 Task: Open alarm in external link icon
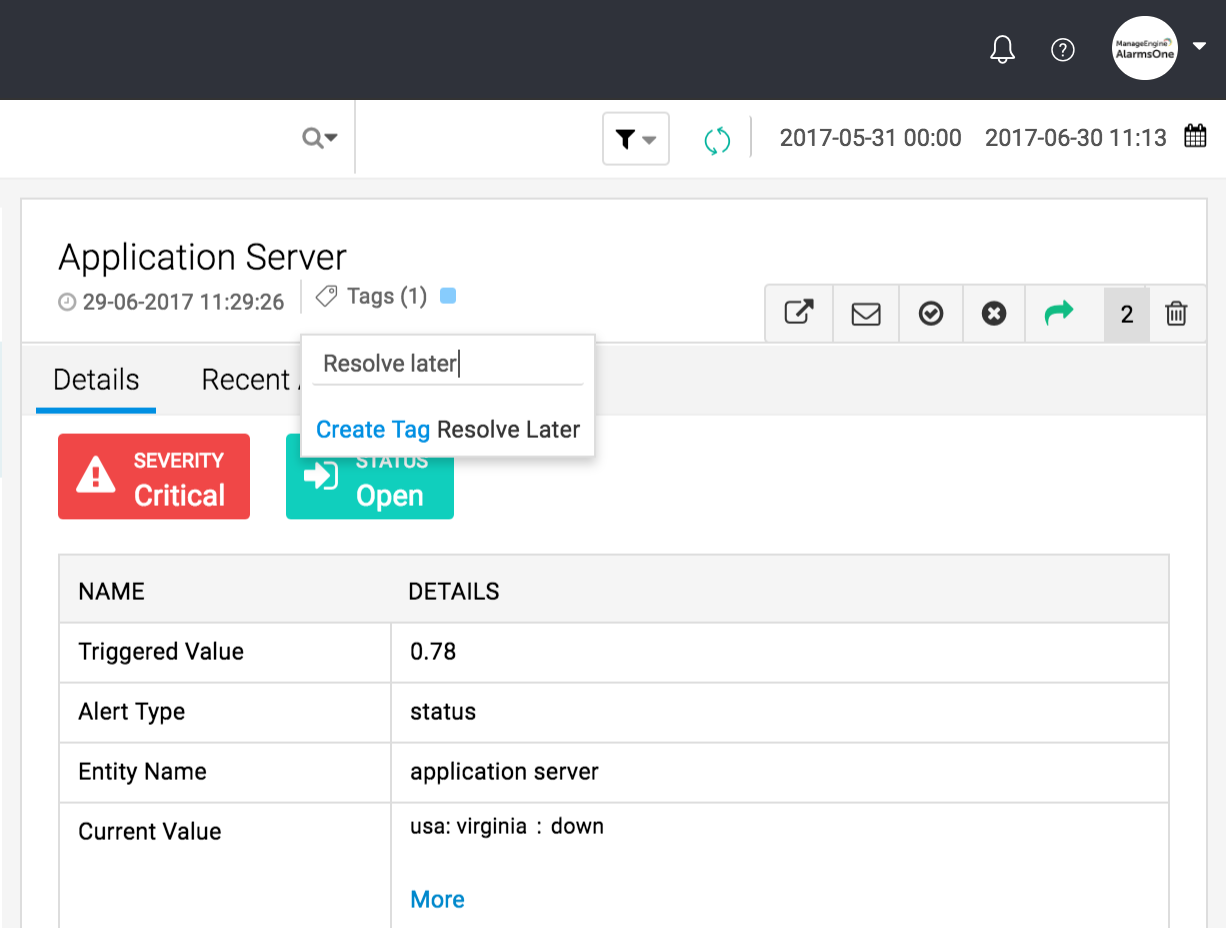coord(798,314)
